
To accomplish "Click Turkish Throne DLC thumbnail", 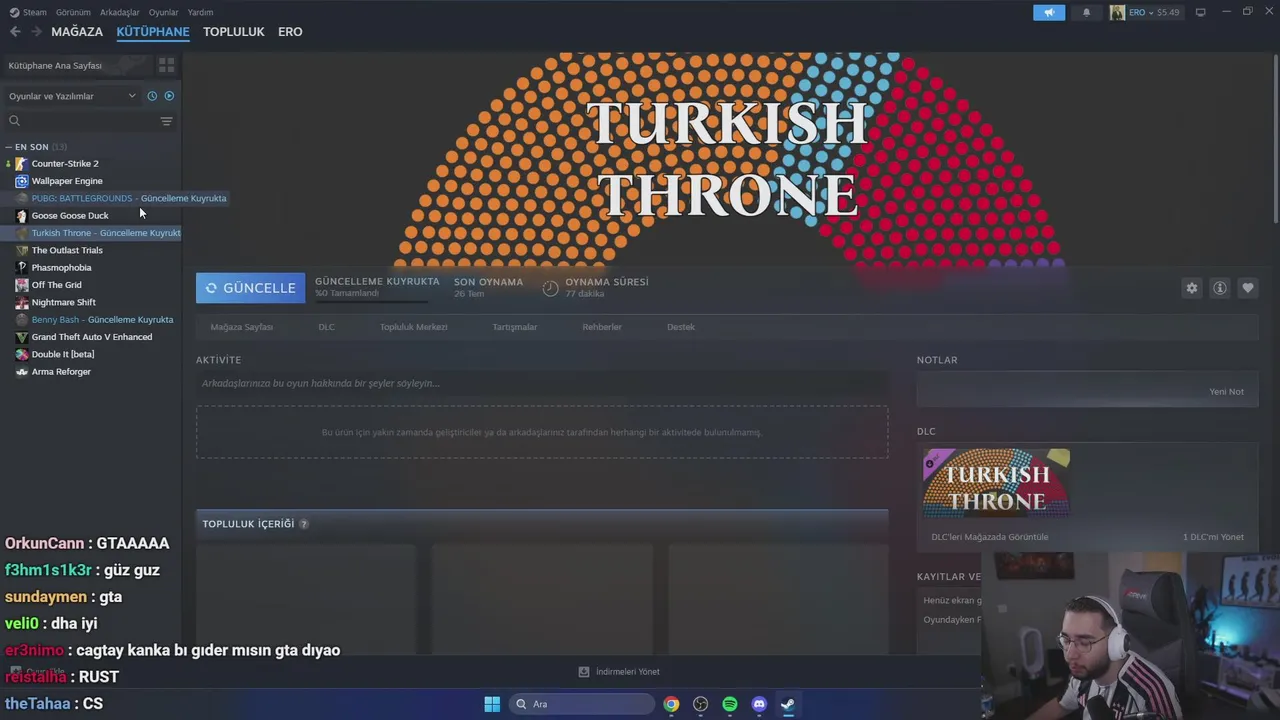I will (996, 483).
